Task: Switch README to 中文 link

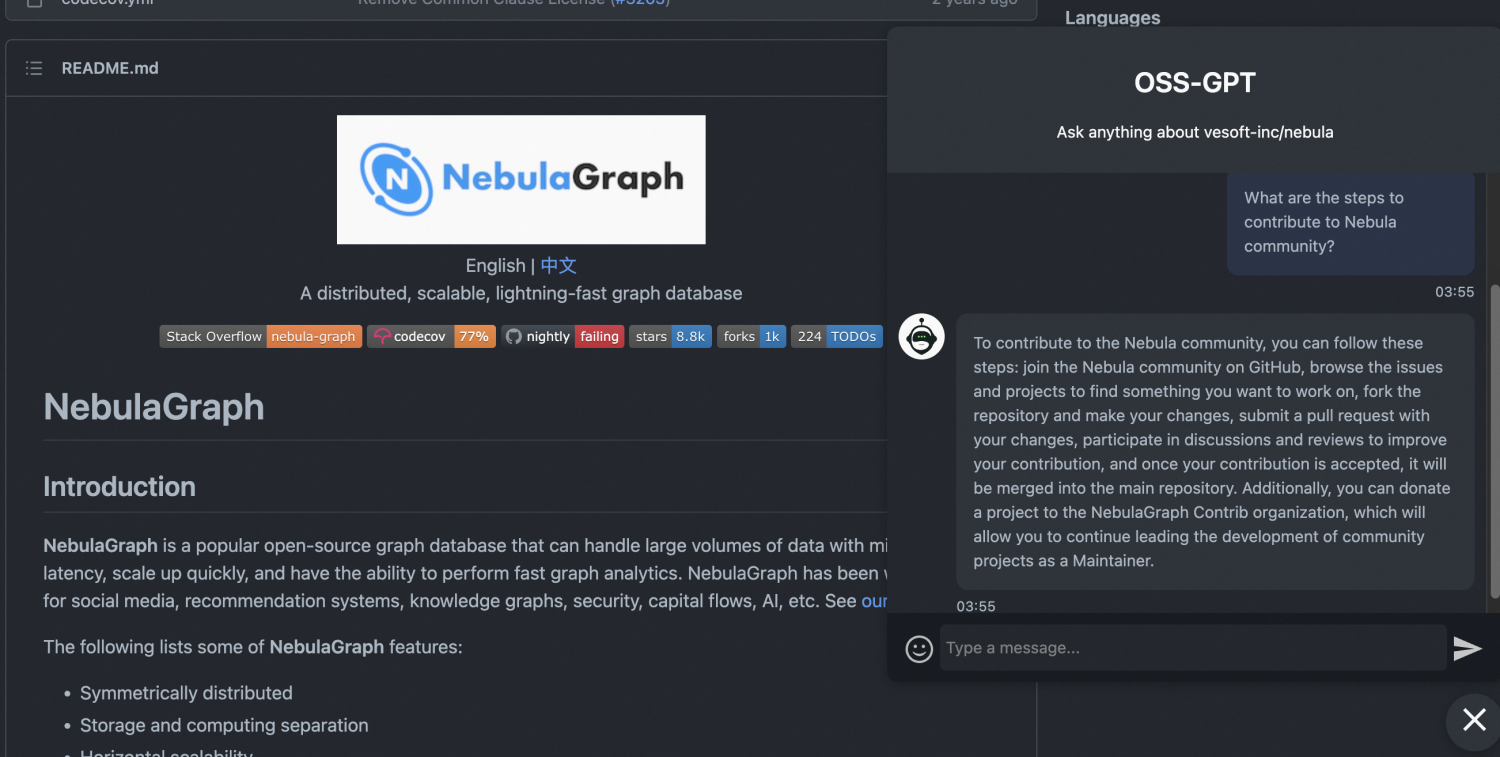Action: tap(559, 266)
